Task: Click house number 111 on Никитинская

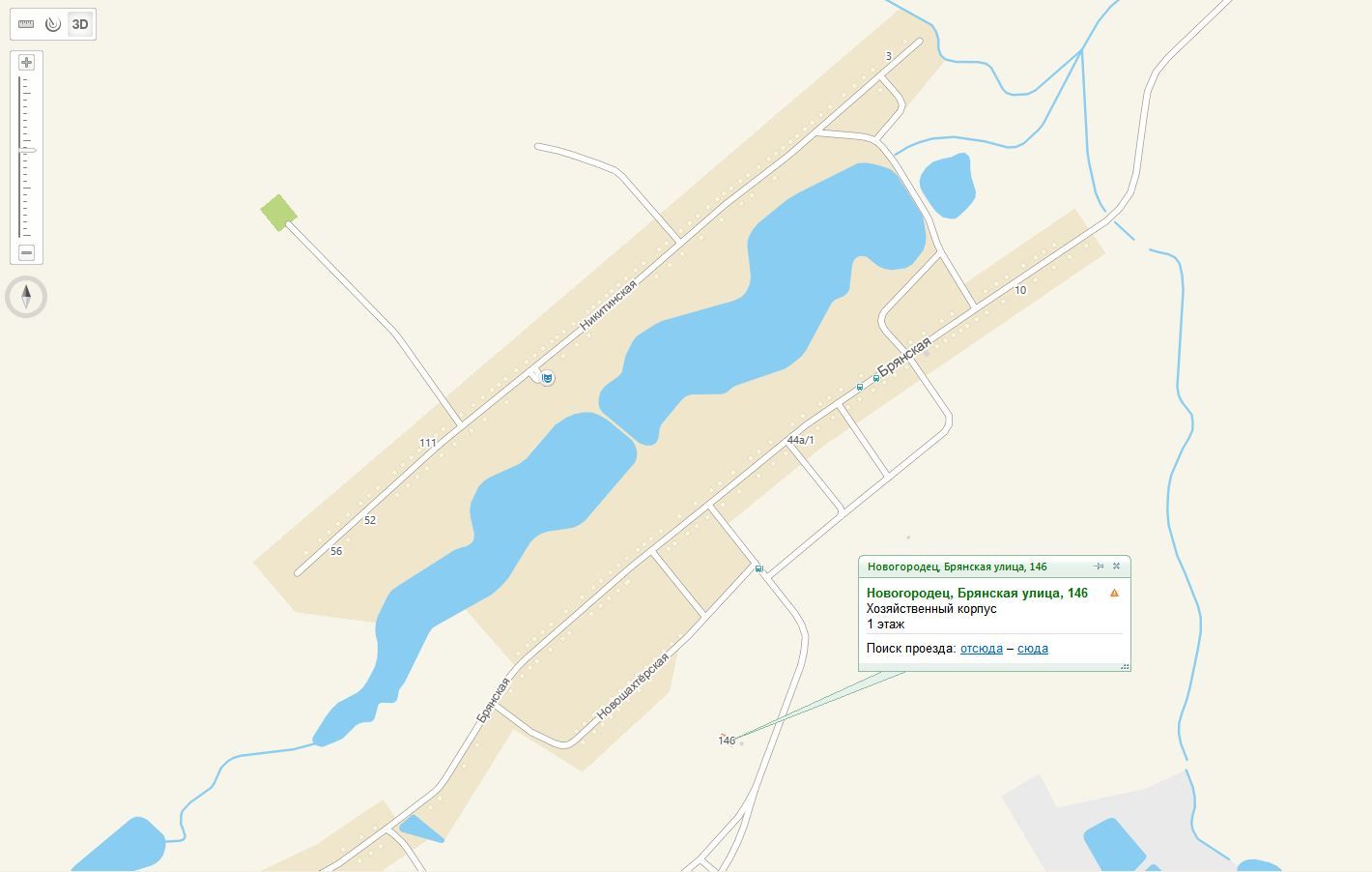Action: pos(427,443)
